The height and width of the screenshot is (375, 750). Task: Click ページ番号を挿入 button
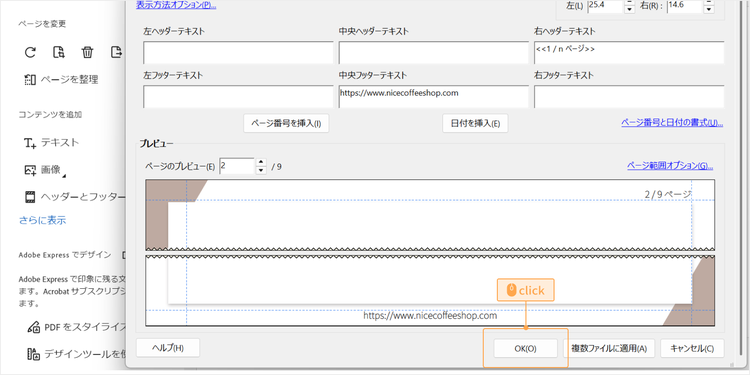[x=287, y=123]
